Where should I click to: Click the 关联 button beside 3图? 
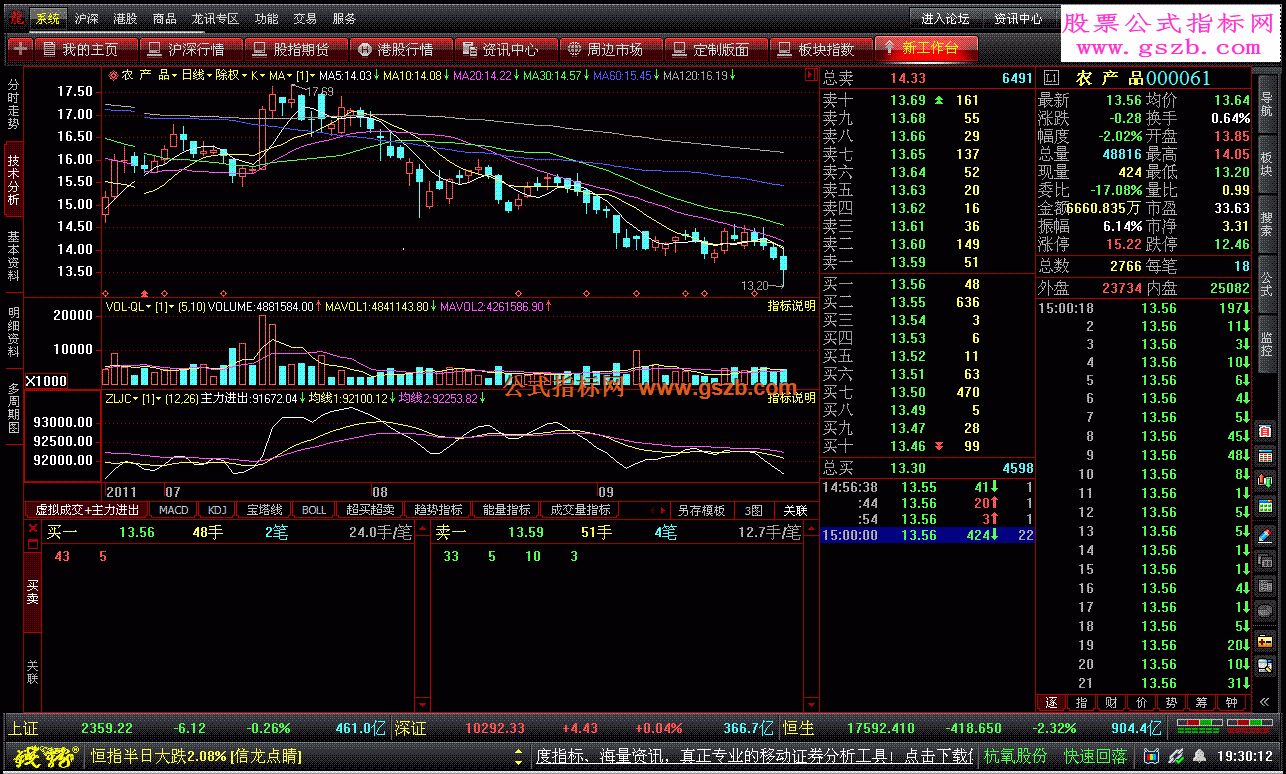pyautogui.click(x=795, y=510)
